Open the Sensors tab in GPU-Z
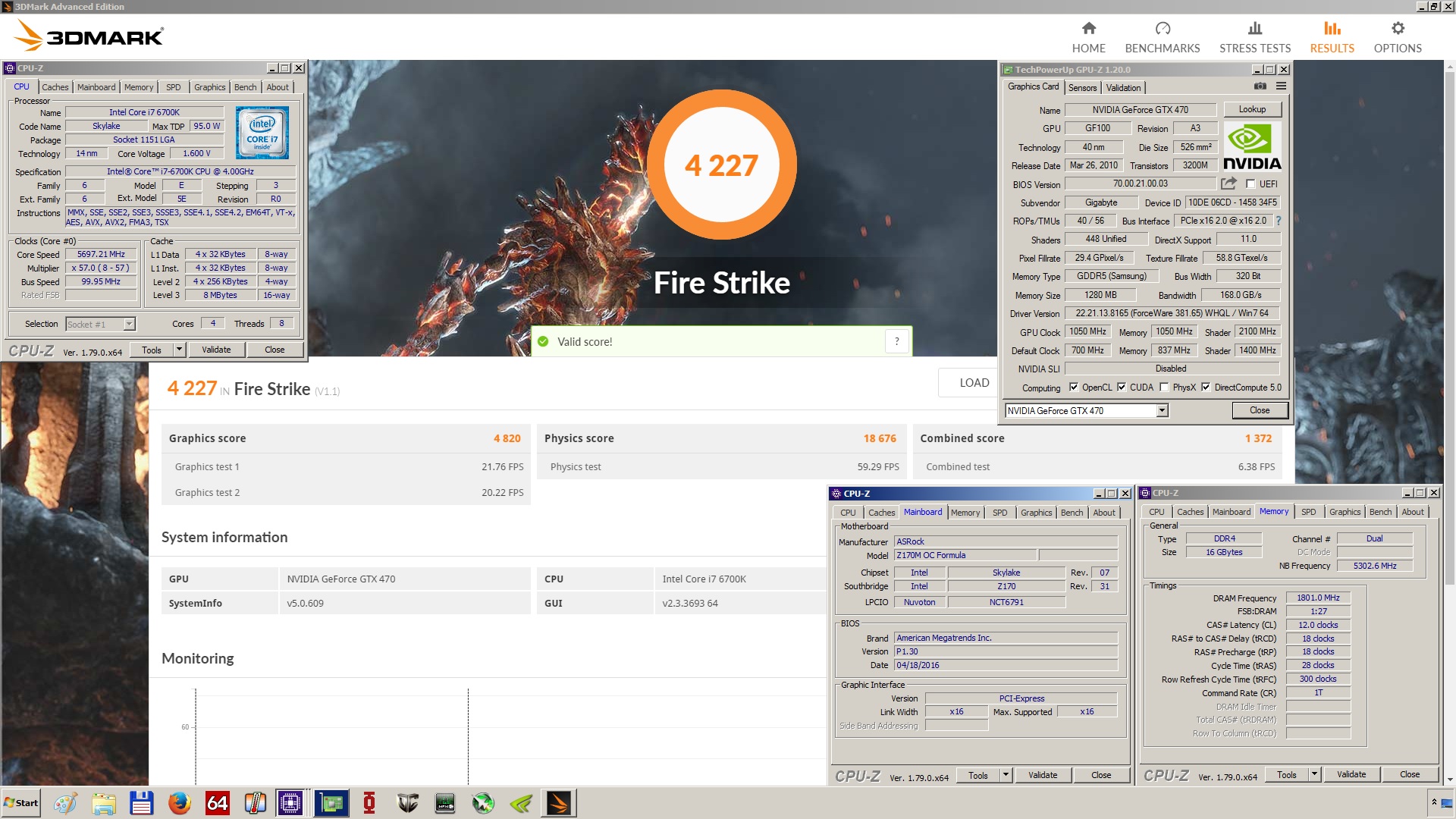1456x819 pixels. (1082, 88)
